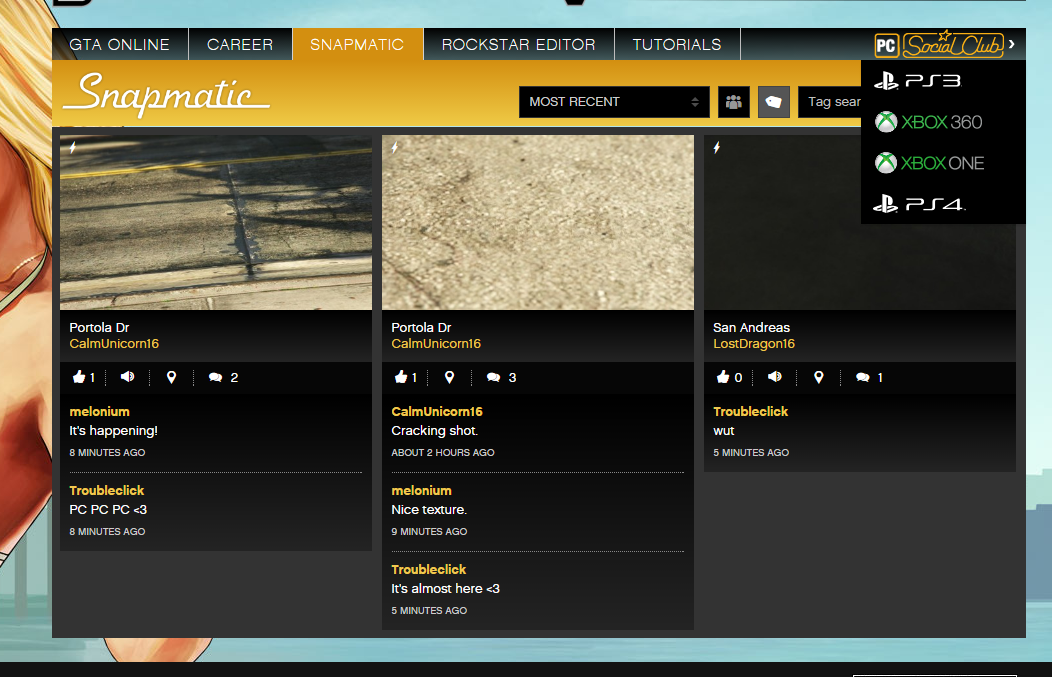This screenshot has height=677, width=1052.
Task: Open CalmUnicorn16 profile under the sandy photo title
Action: tap(436, 344)
